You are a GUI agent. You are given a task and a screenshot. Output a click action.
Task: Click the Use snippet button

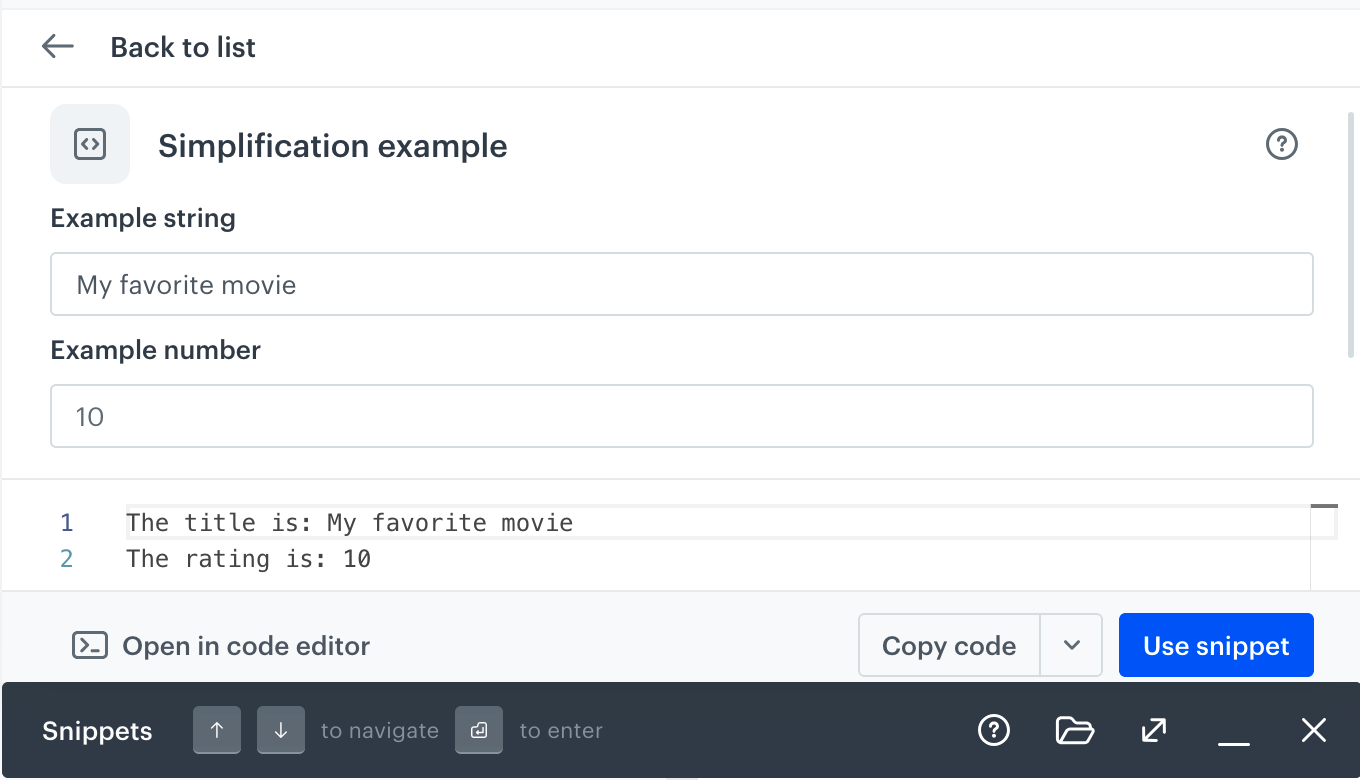point(1216,645)
